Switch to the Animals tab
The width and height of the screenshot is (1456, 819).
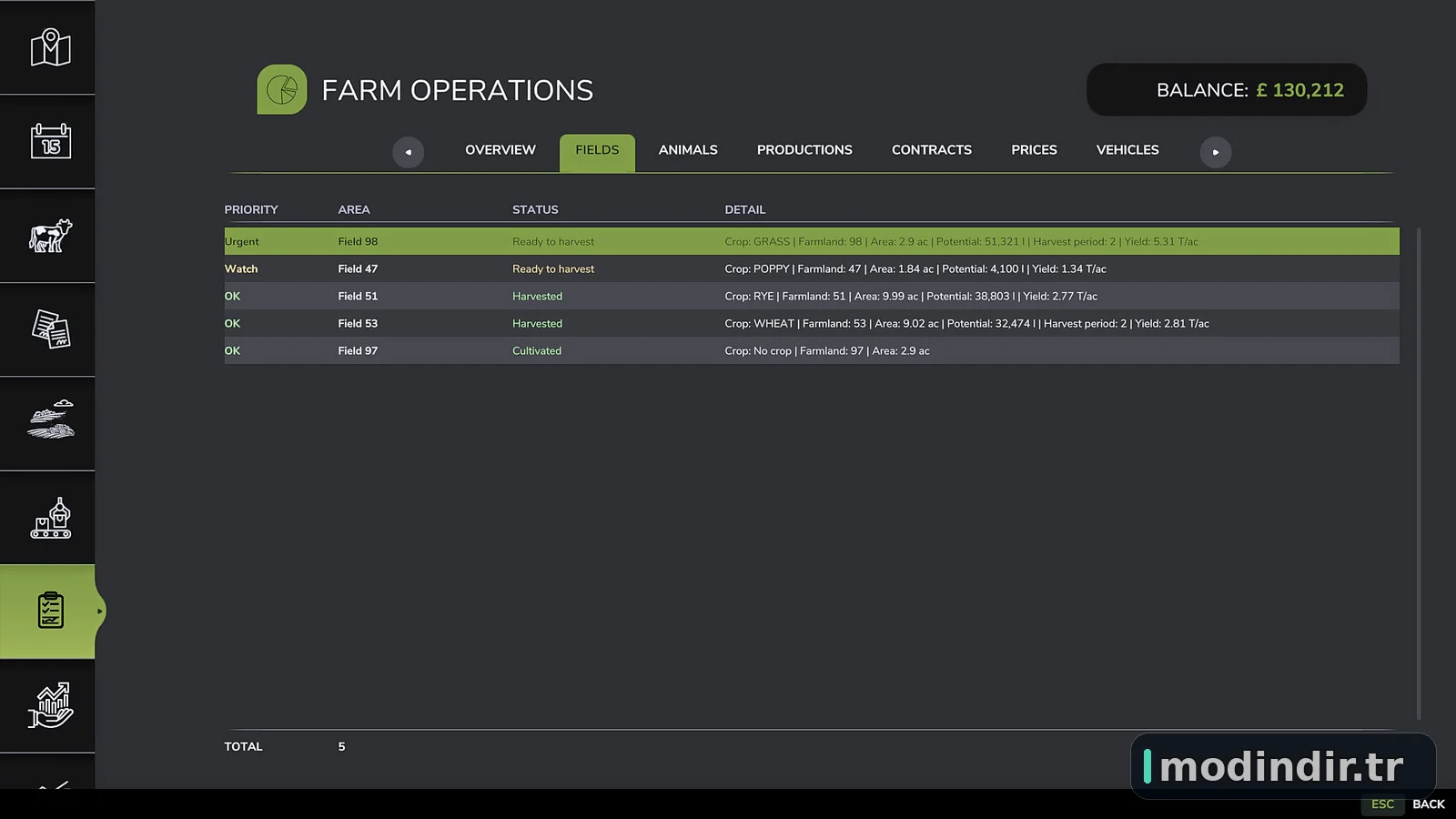coord(688,150)
